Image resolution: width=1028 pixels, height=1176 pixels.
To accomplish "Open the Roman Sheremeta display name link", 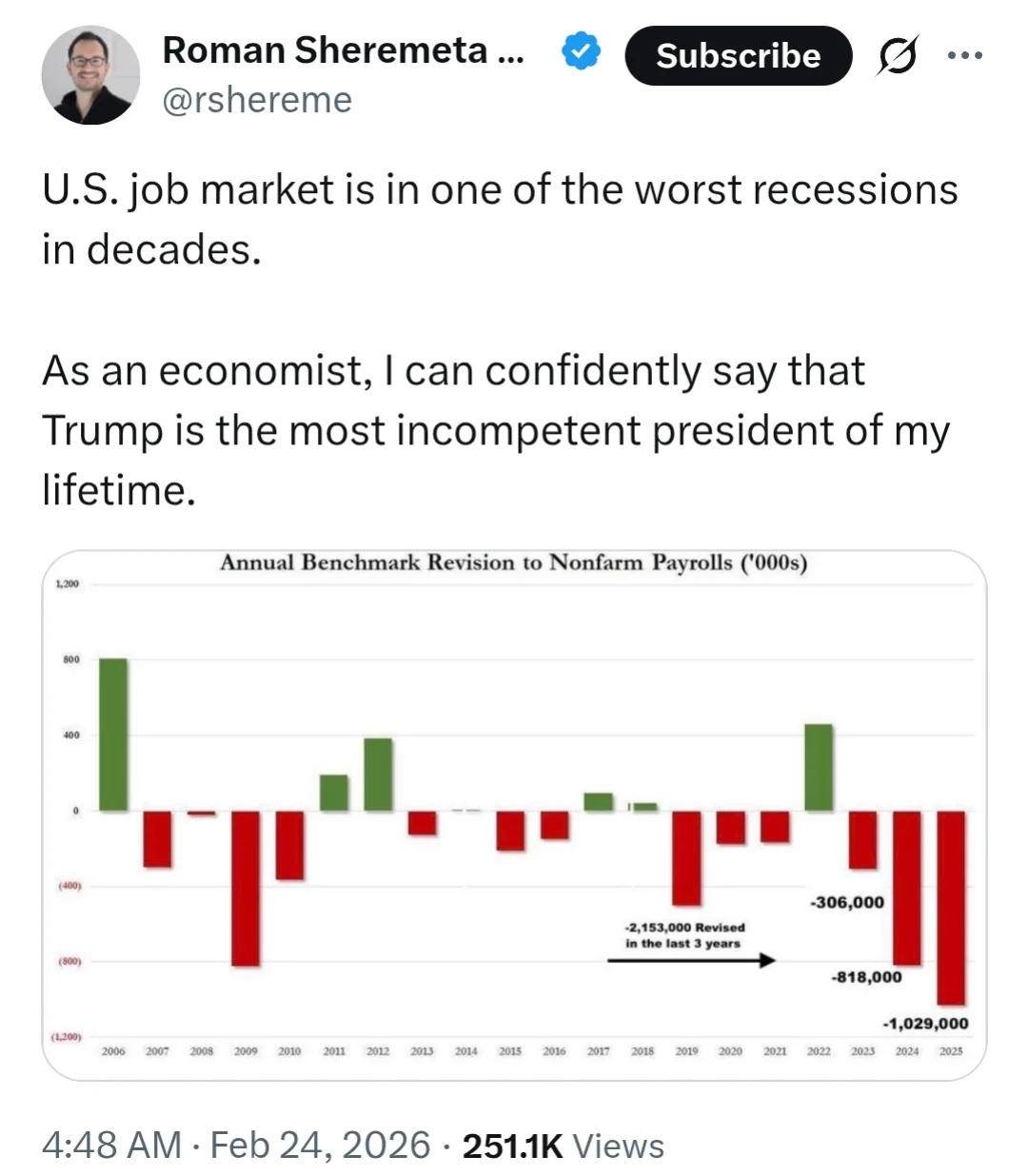I will click(x=343, y=50).
